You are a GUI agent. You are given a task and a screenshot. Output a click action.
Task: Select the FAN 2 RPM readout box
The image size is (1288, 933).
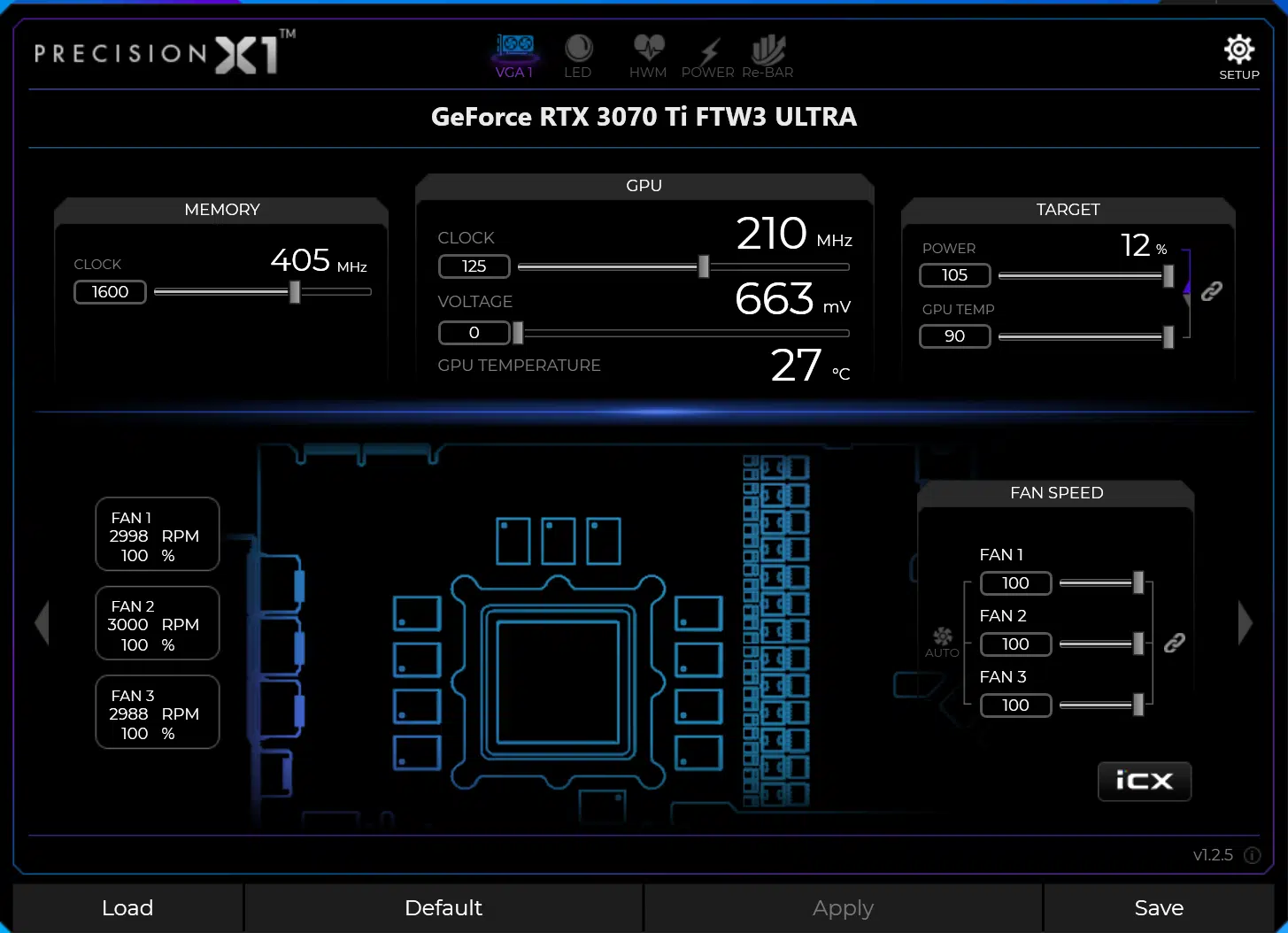click(158, 623)
